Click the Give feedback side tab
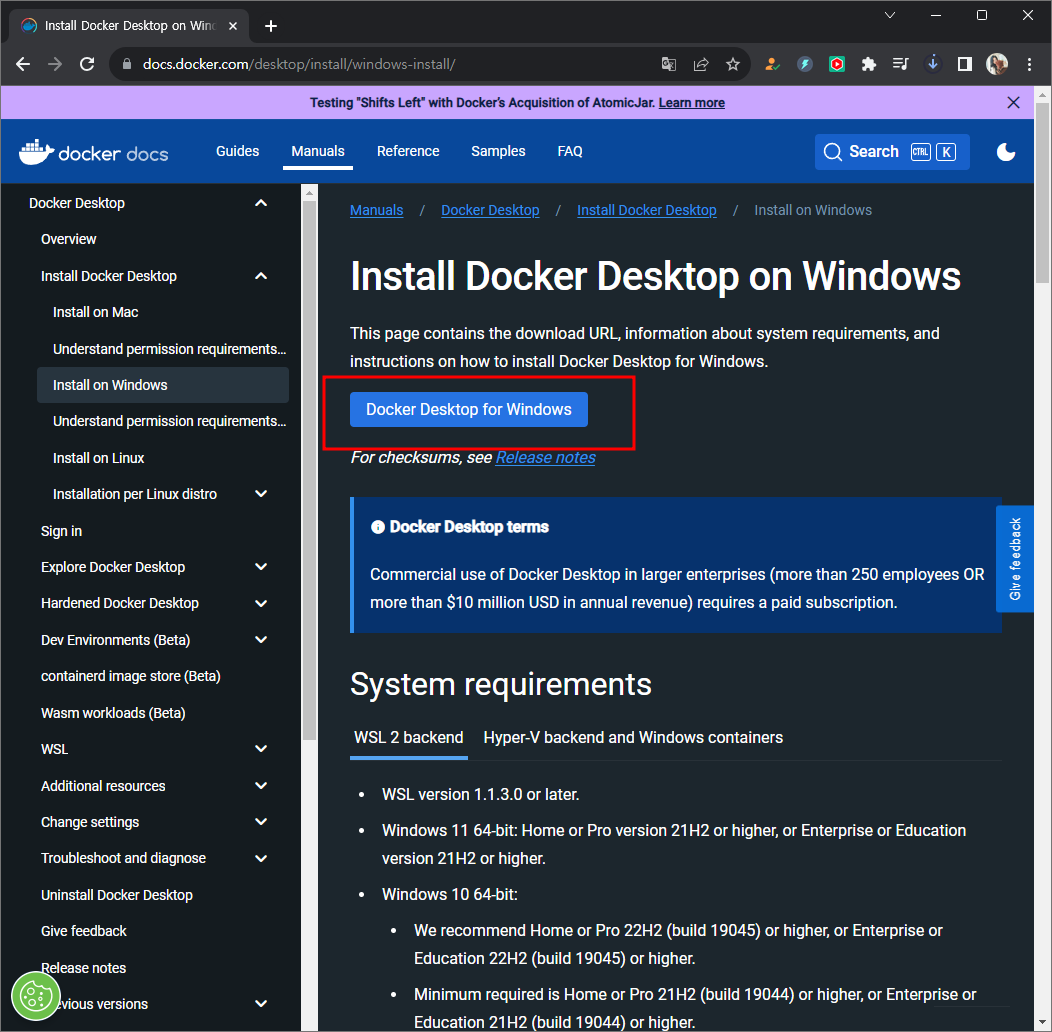This screenshot has width=1052, height=1032. click(x=1014, y=559)
